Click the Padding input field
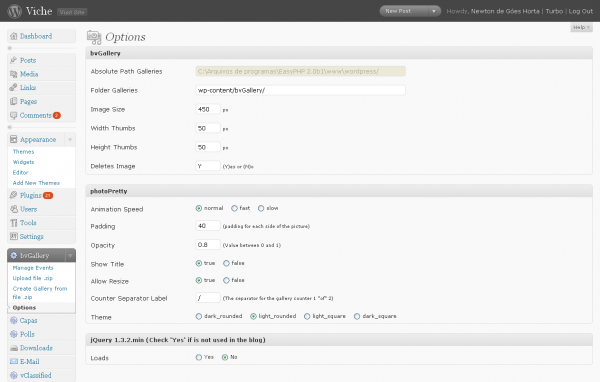 pyautogui.click(x=208, y=226)
